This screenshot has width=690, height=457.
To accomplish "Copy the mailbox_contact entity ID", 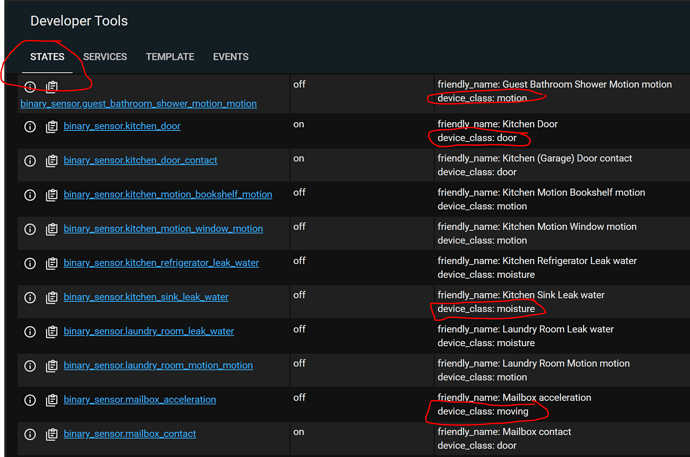I will pos(51,434).
